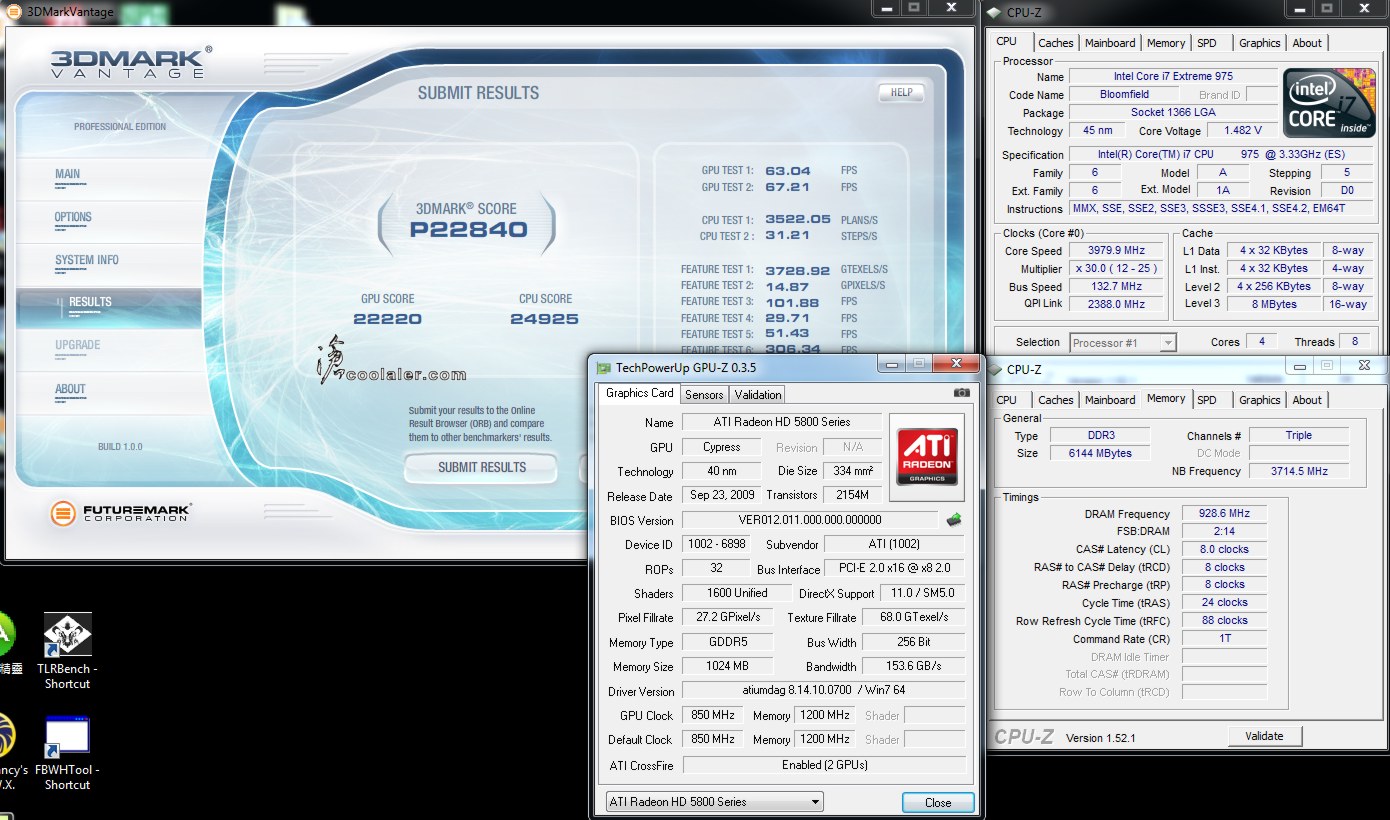
Task: Click the BIOS save chip icon in GPU-Z
Action: point(954,519)
